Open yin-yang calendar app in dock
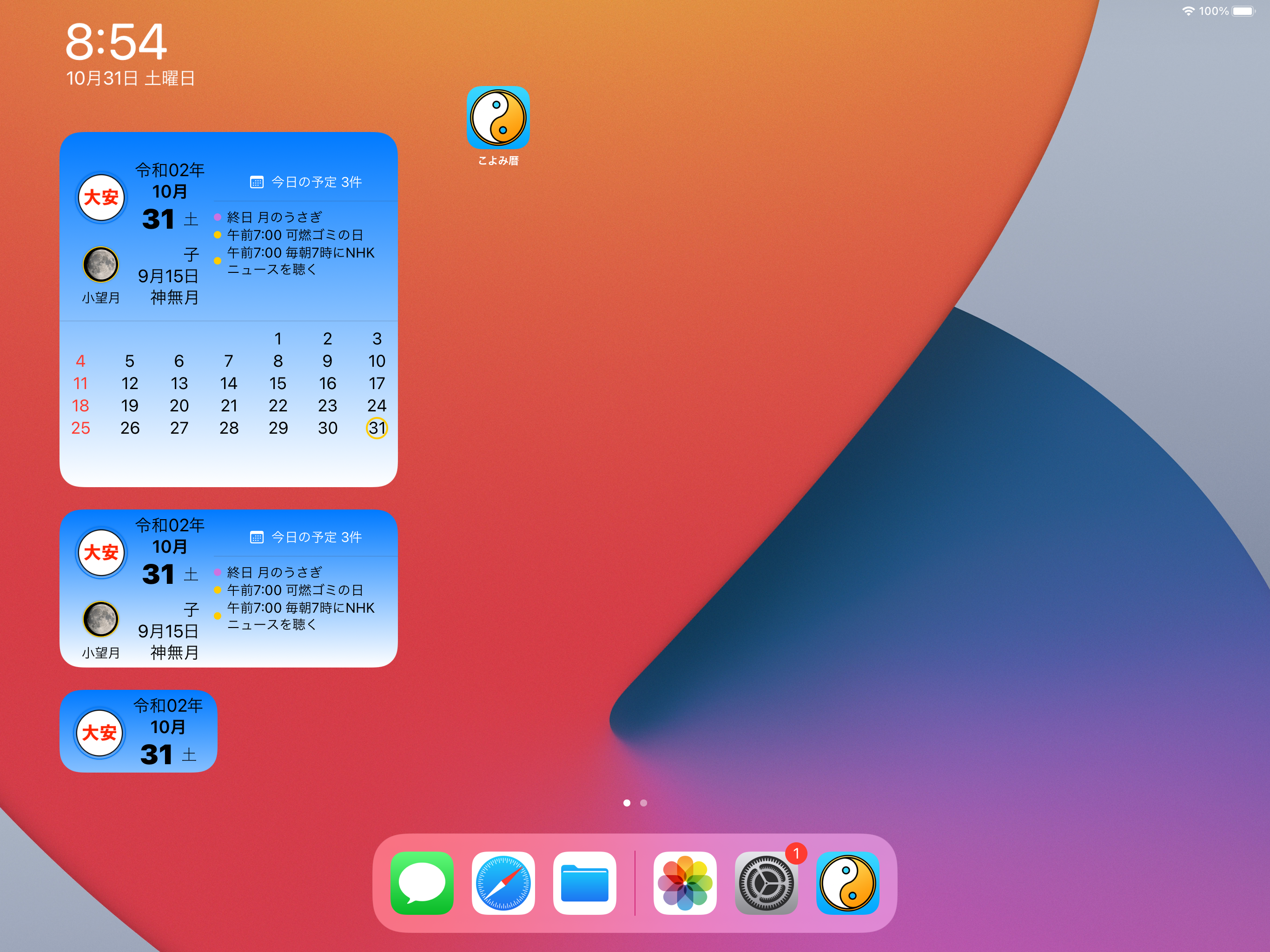The image size is (1270, 952). 847,883
